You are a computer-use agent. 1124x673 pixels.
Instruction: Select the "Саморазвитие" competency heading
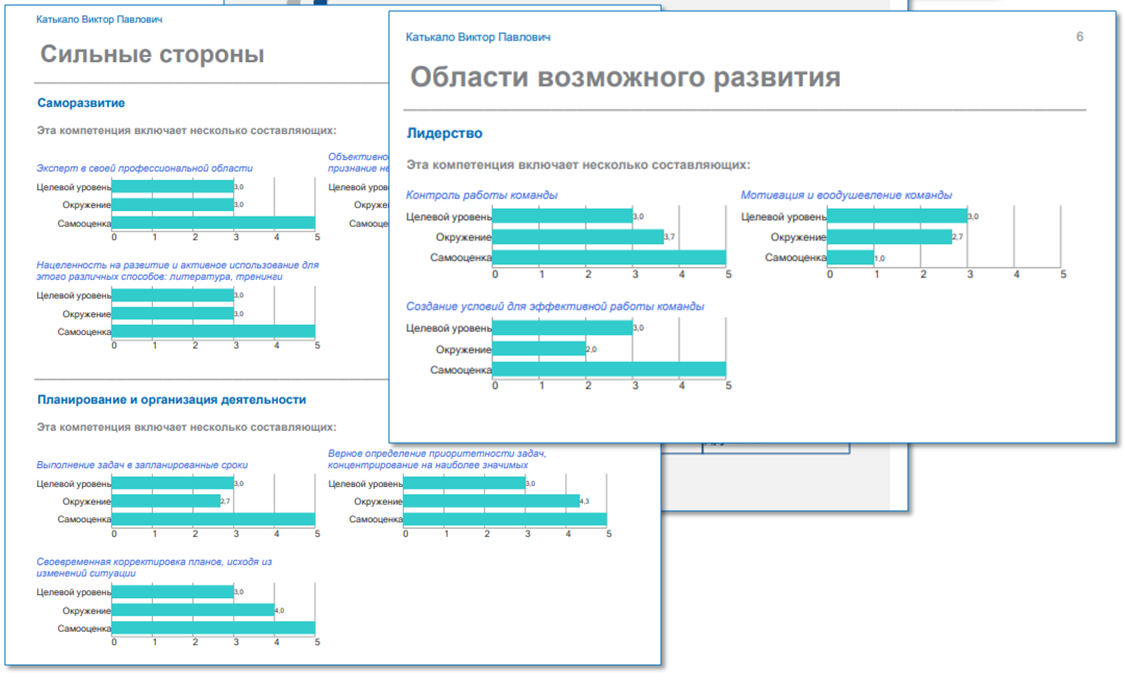[x=81, y=102]
